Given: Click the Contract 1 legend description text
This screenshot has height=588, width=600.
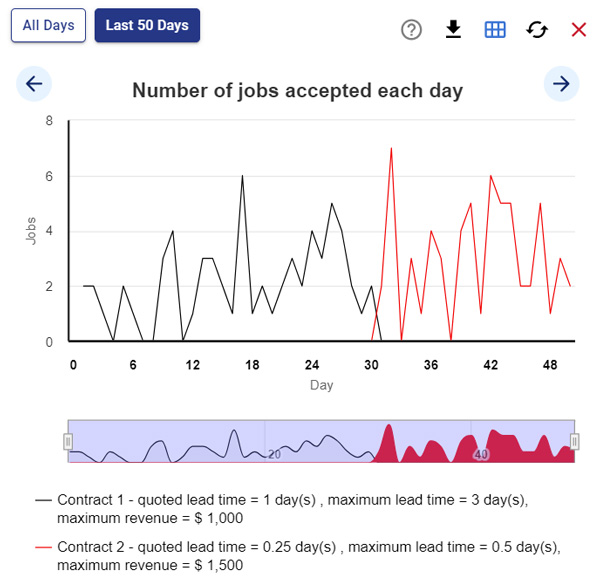Looking at the screenshot, I should coord(292,509).
